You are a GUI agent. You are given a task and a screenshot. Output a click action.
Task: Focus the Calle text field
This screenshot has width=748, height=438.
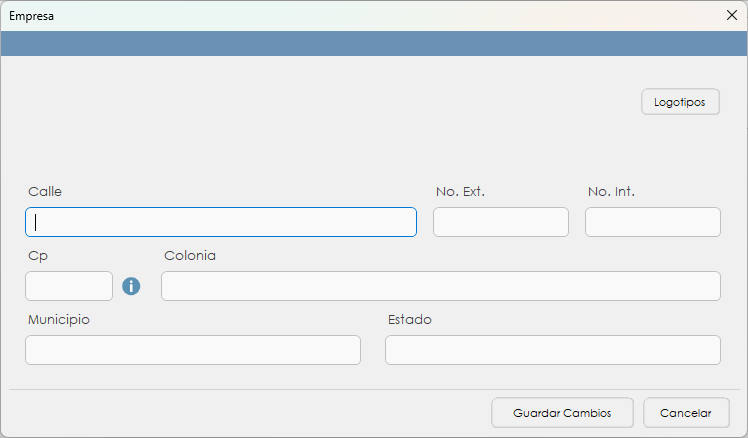click(221, 222)
